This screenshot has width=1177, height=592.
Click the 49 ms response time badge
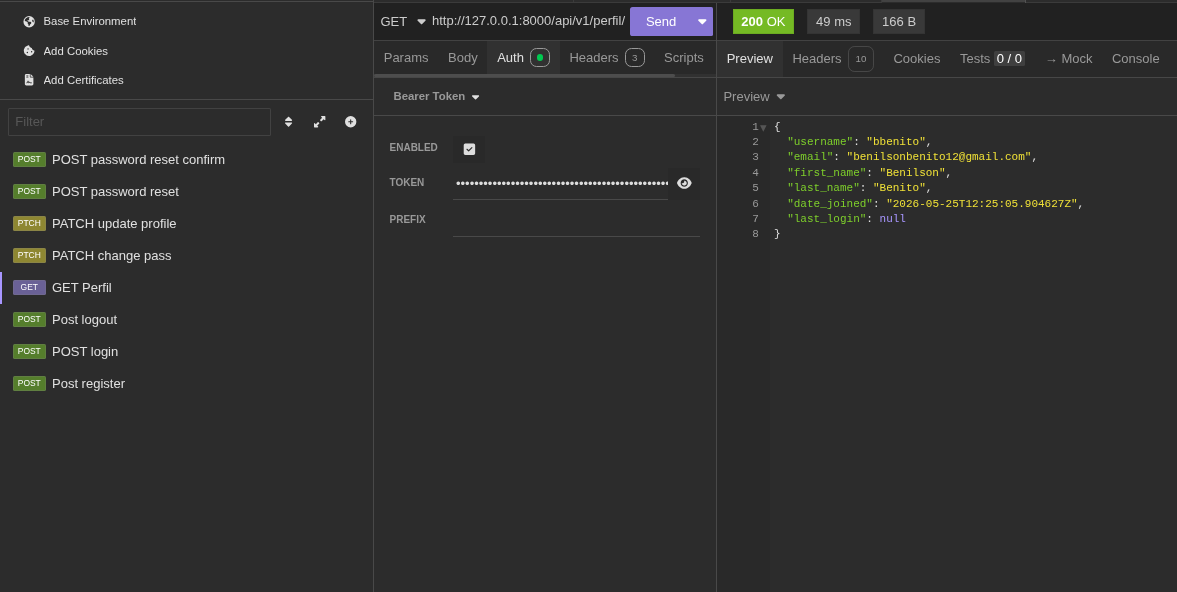click(x=833, y=22)
